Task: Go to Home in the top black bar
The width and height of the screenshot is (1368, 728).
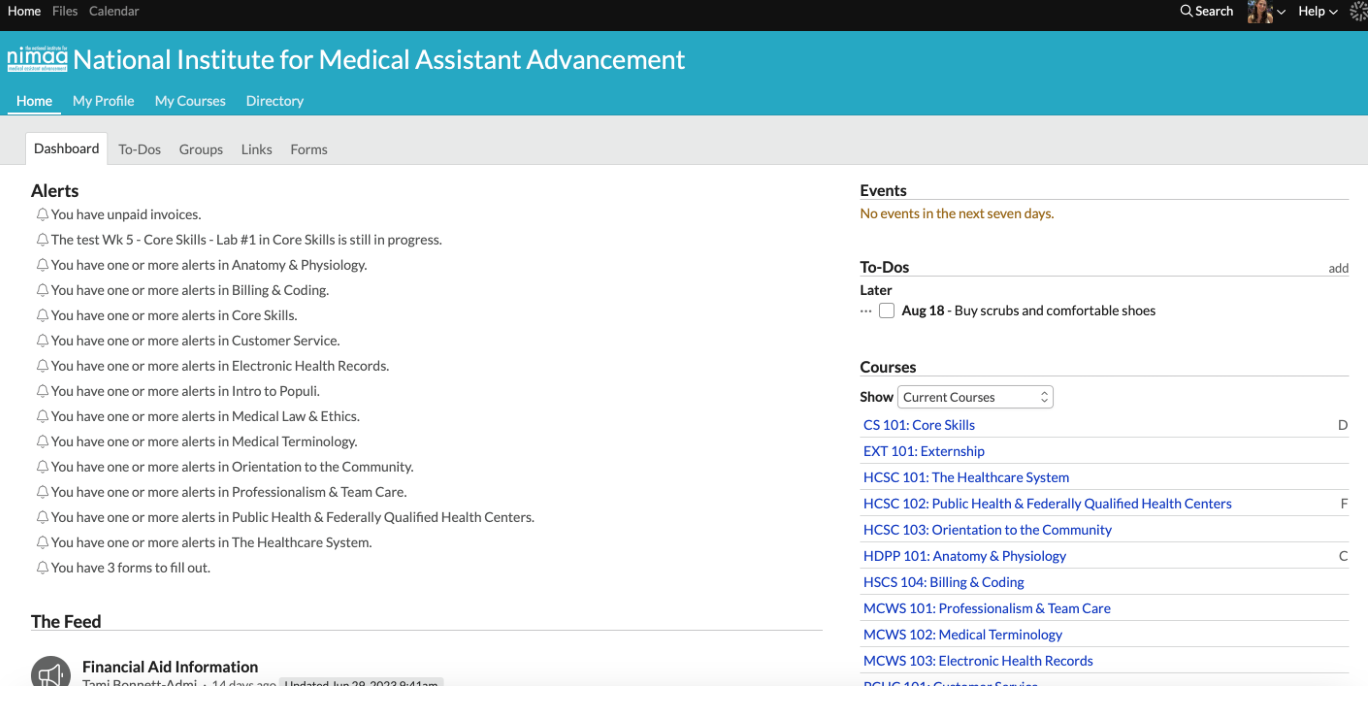Action: pos(24,11)
